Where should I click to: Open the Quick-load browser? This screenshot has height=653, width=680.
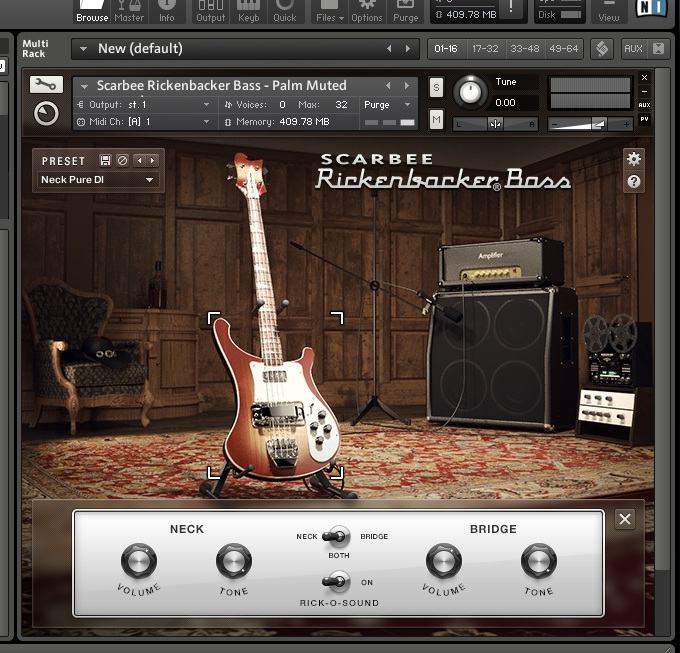click(x=284, y=12)
